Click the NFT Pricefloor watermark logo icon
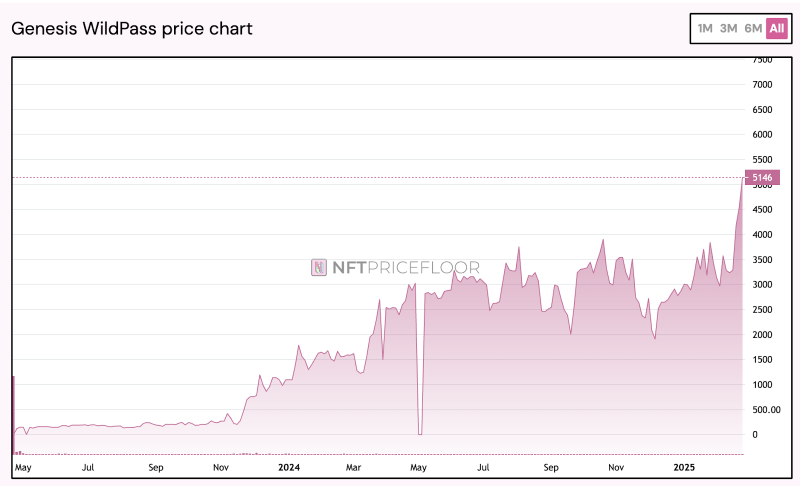800x486 pixels. tap(319, 267)
